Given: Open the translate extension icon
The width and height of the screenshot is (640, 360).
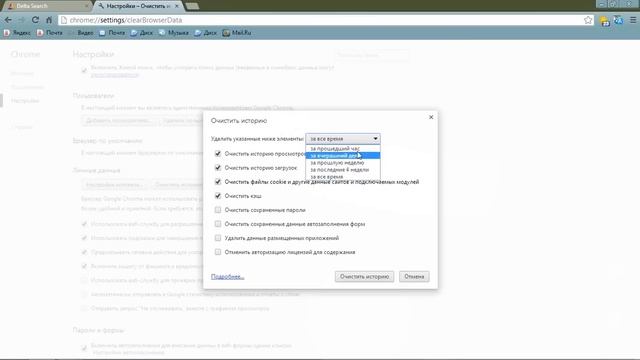Looking at the screenshot, I should click(618, 20).
